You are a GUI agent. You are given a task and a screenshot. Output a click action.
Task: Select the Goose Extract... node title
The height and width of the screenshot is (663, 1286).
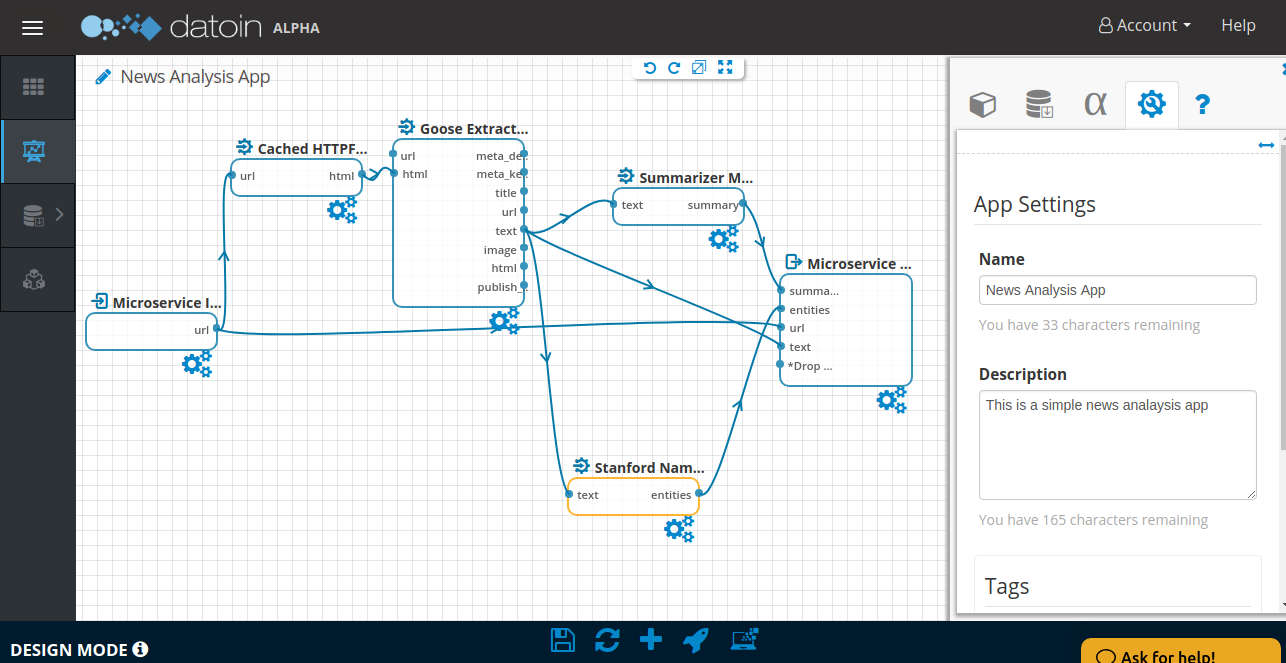[474, 129]
